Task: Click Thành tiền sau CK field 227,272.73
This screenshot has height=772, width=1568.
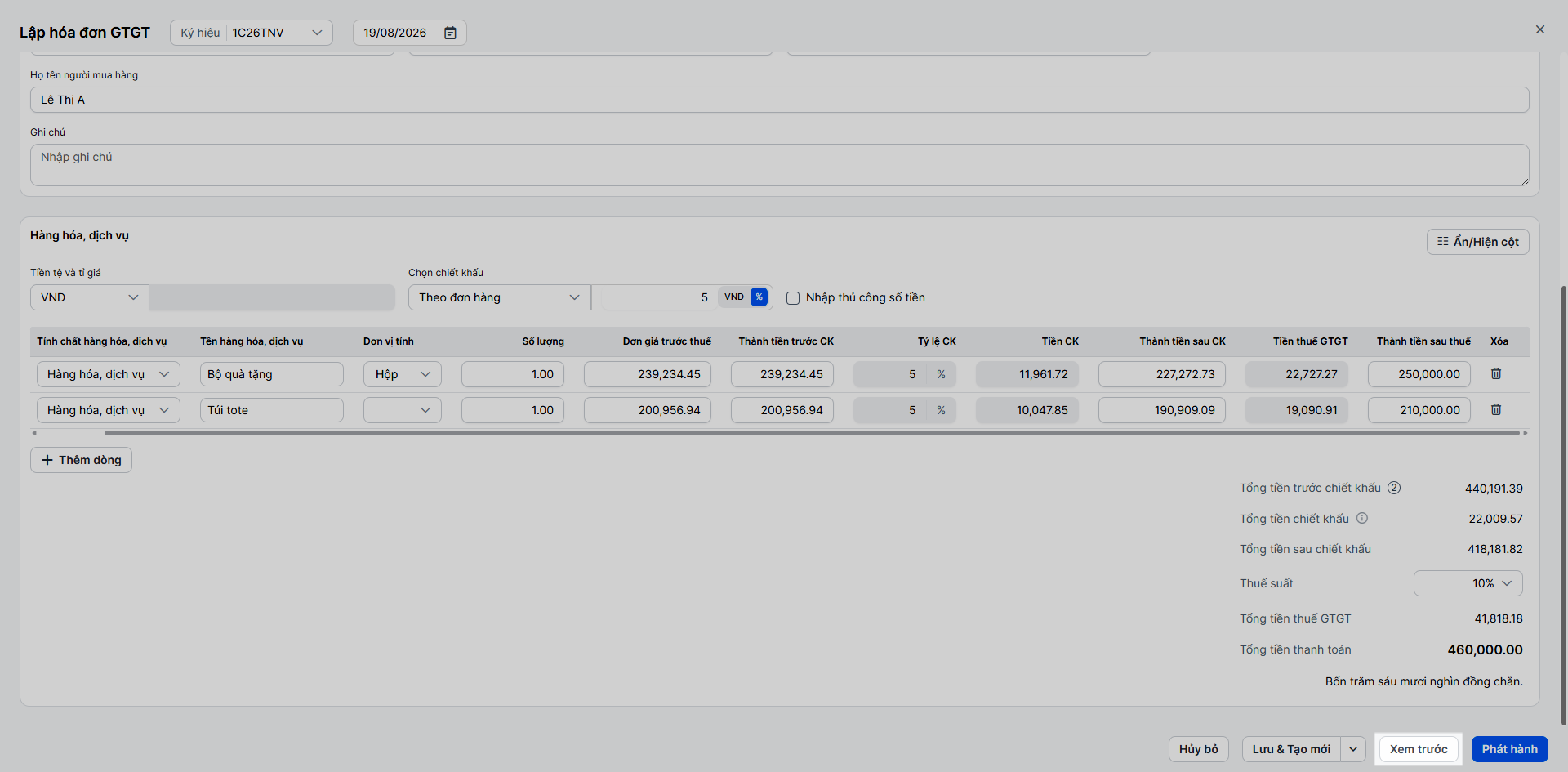Action: [1162, 374]
